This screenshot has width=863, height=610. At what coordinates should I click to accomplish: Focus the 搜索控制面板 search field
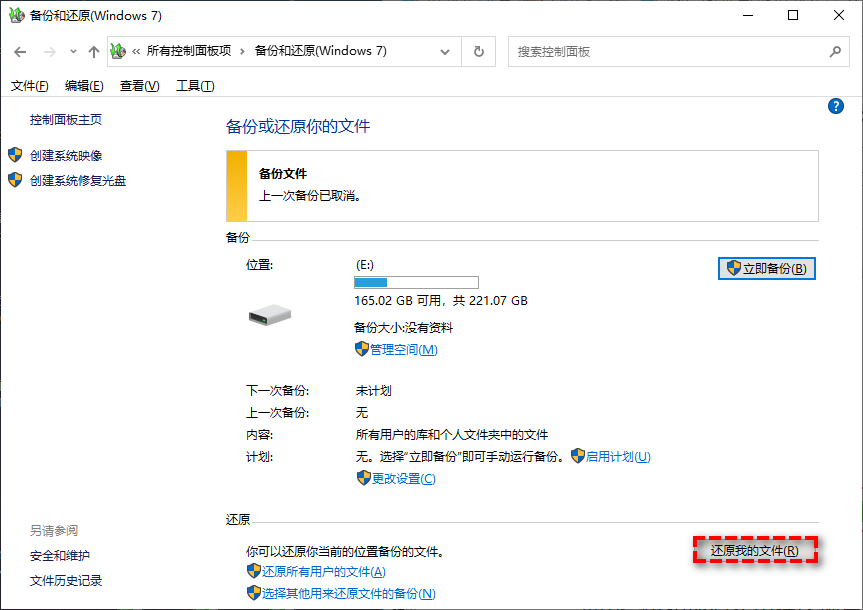coord(678,52)
